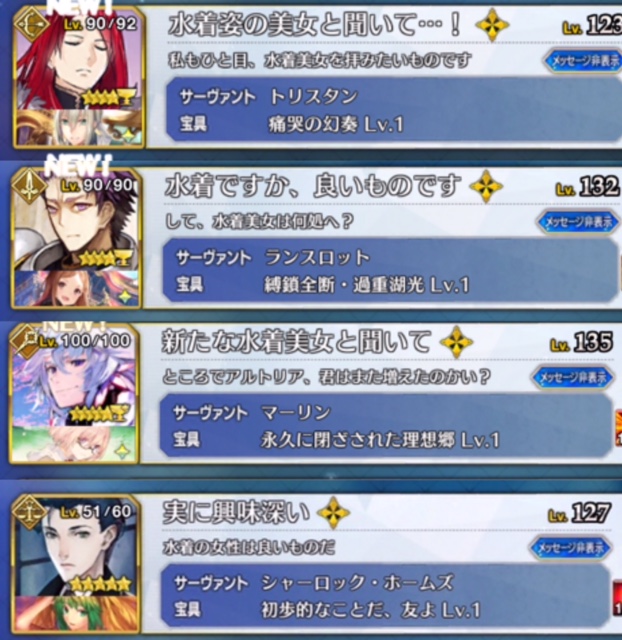Click Merlin's Caster class icon
This screenshot has height=640, width=622.
(x=26, y=341)
